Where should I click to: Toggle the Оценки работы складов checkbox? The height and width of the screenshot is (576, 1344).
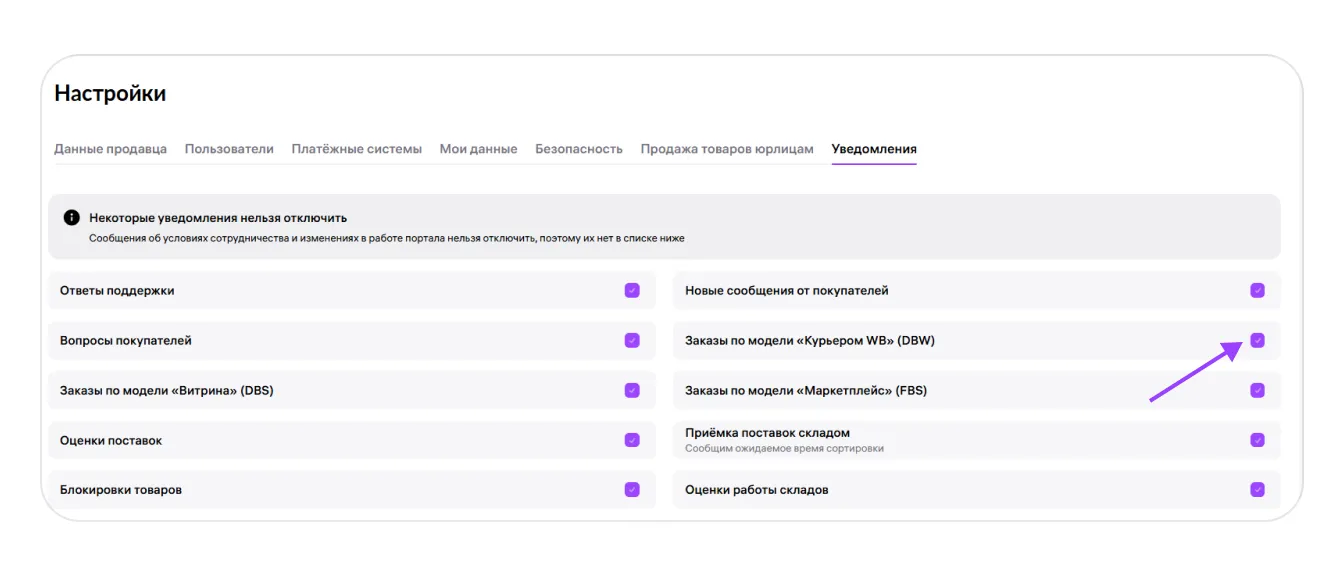pos(1257,490)
